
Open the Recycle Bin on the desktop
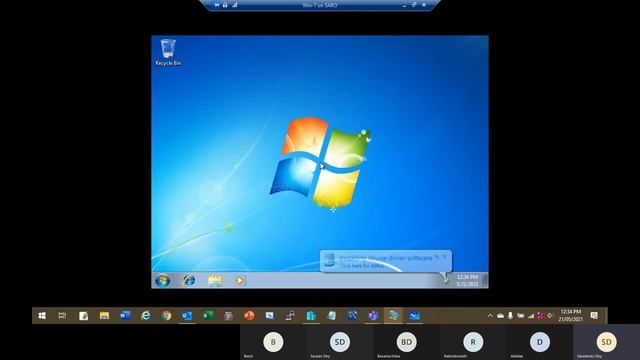168,52
